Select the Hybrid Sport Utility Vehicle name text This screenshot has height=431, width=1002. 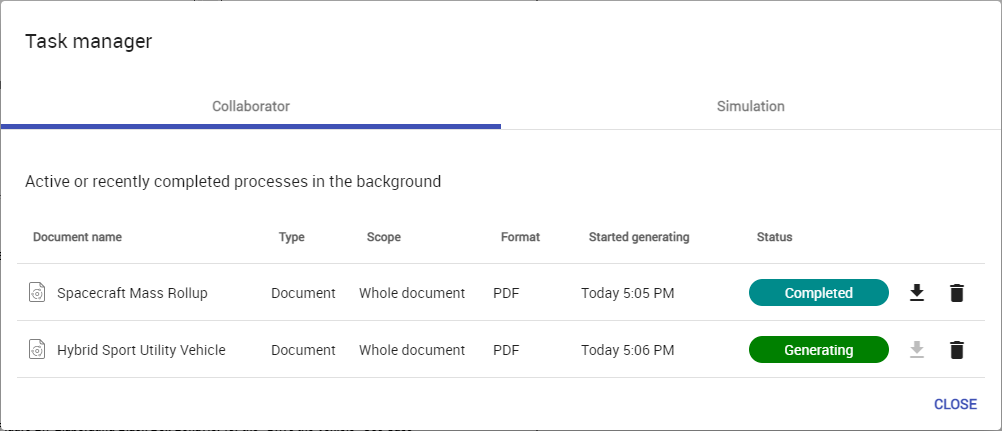point(141,350)
